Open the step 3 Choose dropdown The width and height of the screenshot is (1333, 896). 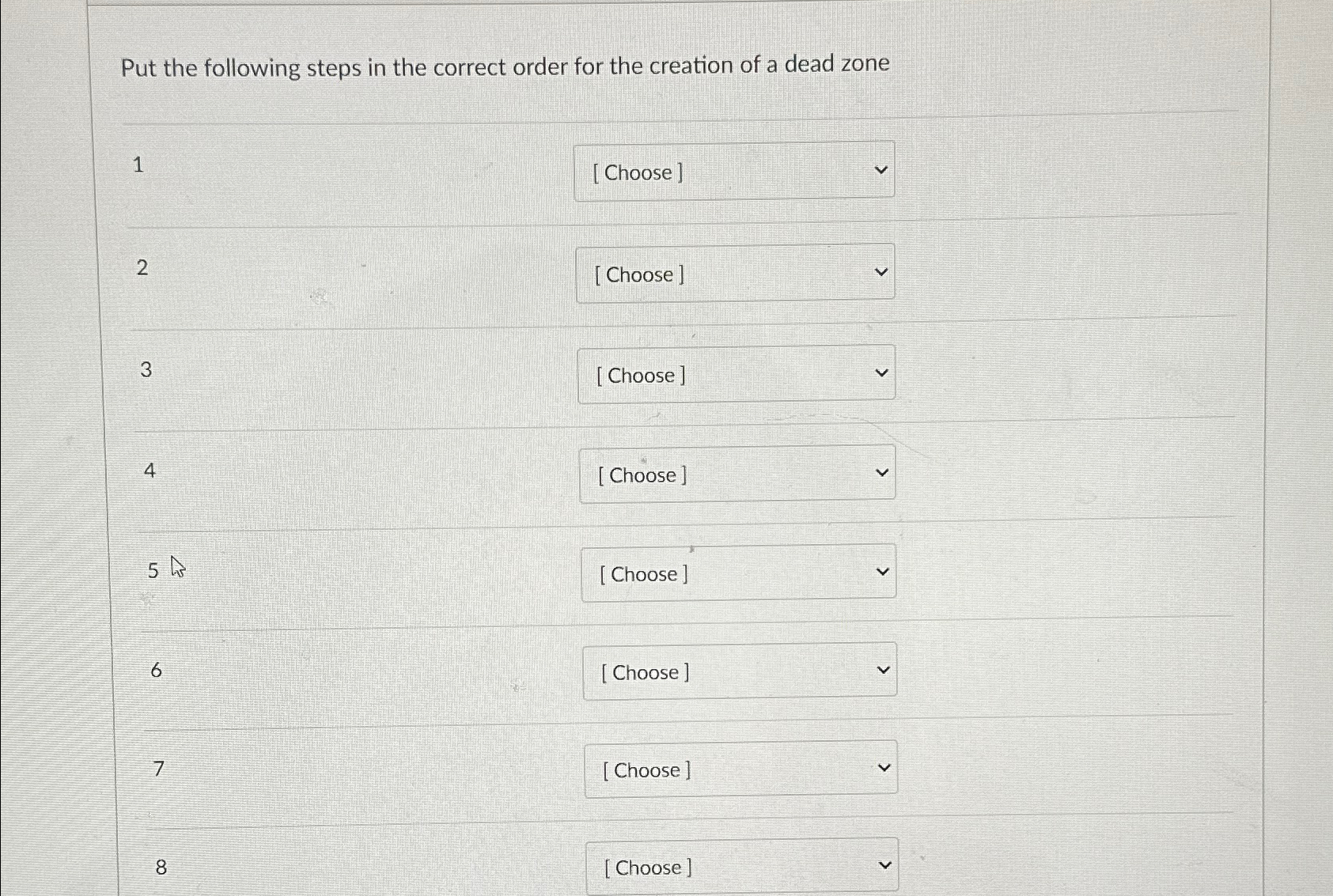point(736,373)
